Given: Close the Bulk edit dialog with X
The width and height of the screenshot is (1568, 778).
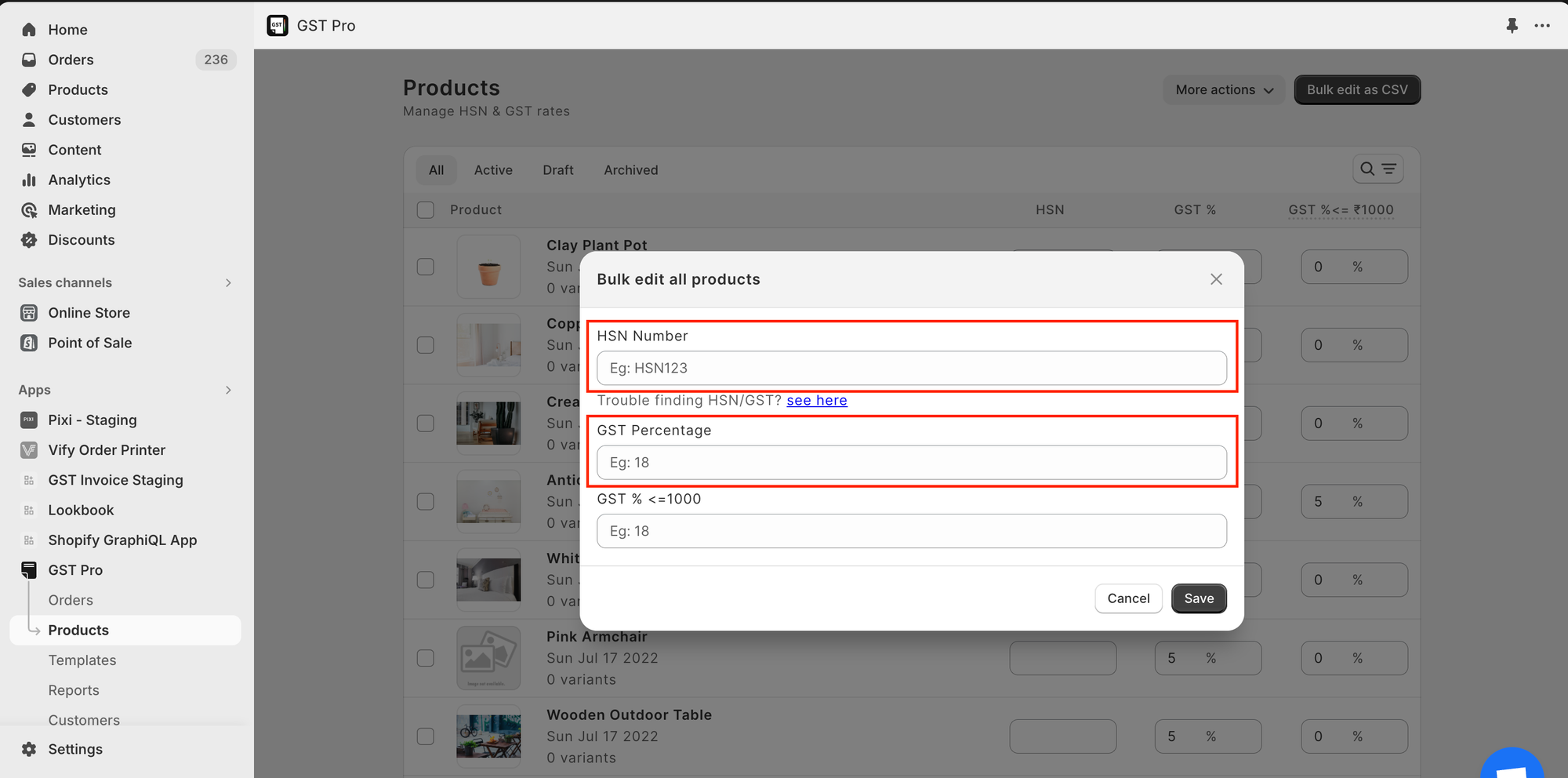Looking at the screenshot, I should click(1216, 279).
